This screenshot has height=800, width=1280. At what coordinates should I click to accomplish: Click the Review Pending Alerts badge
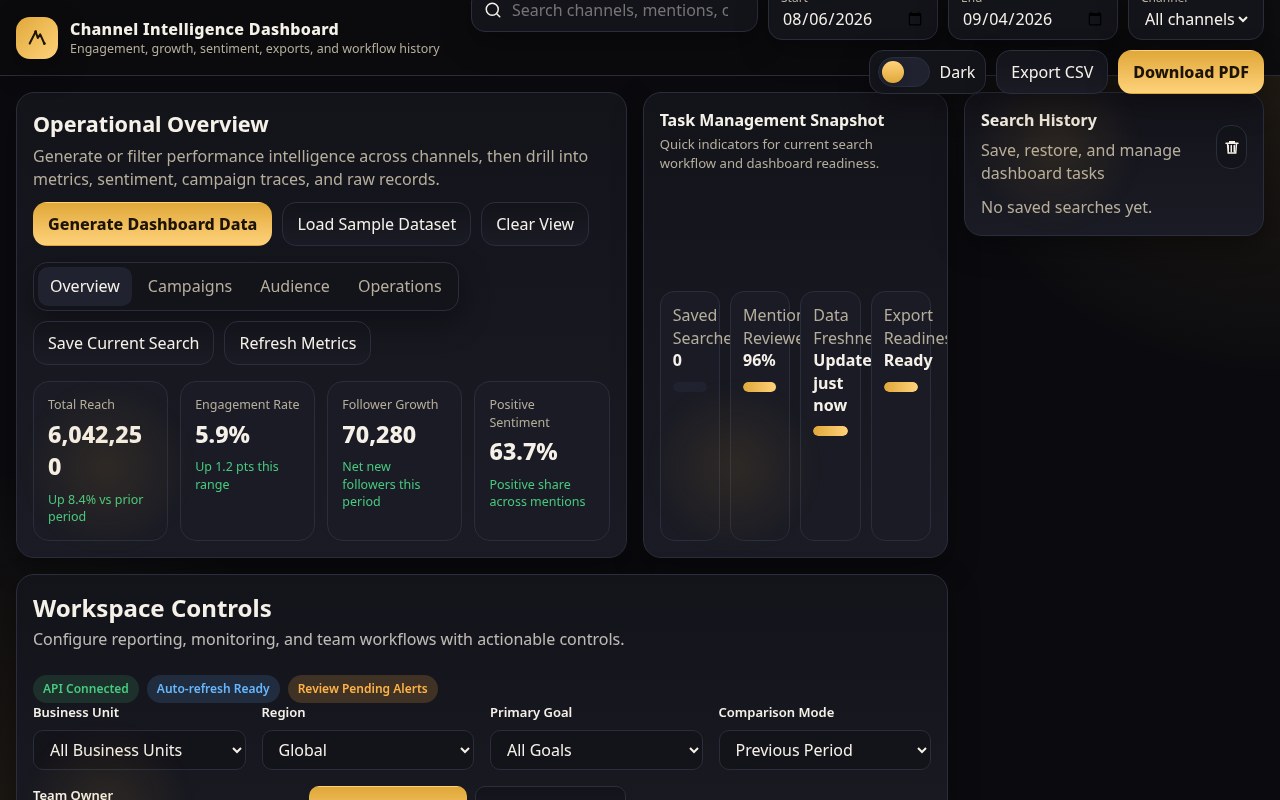click(x=363, y=688)
